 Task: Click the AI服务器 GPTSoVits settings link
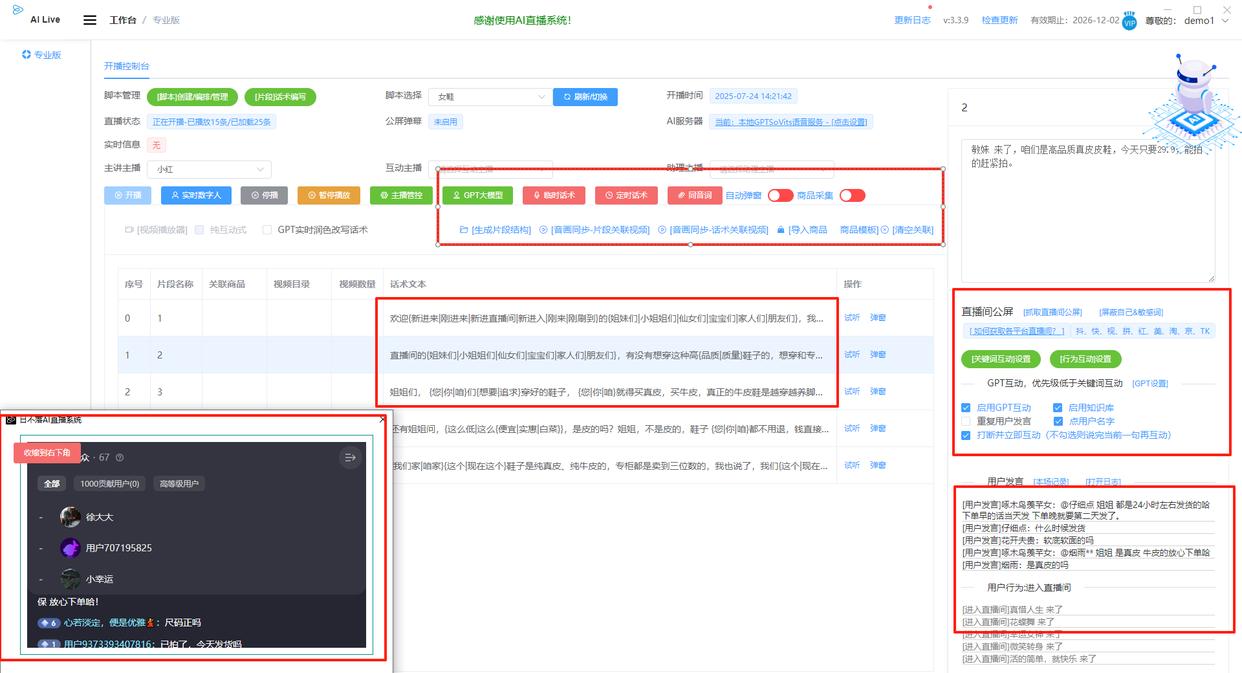(790, 122)
